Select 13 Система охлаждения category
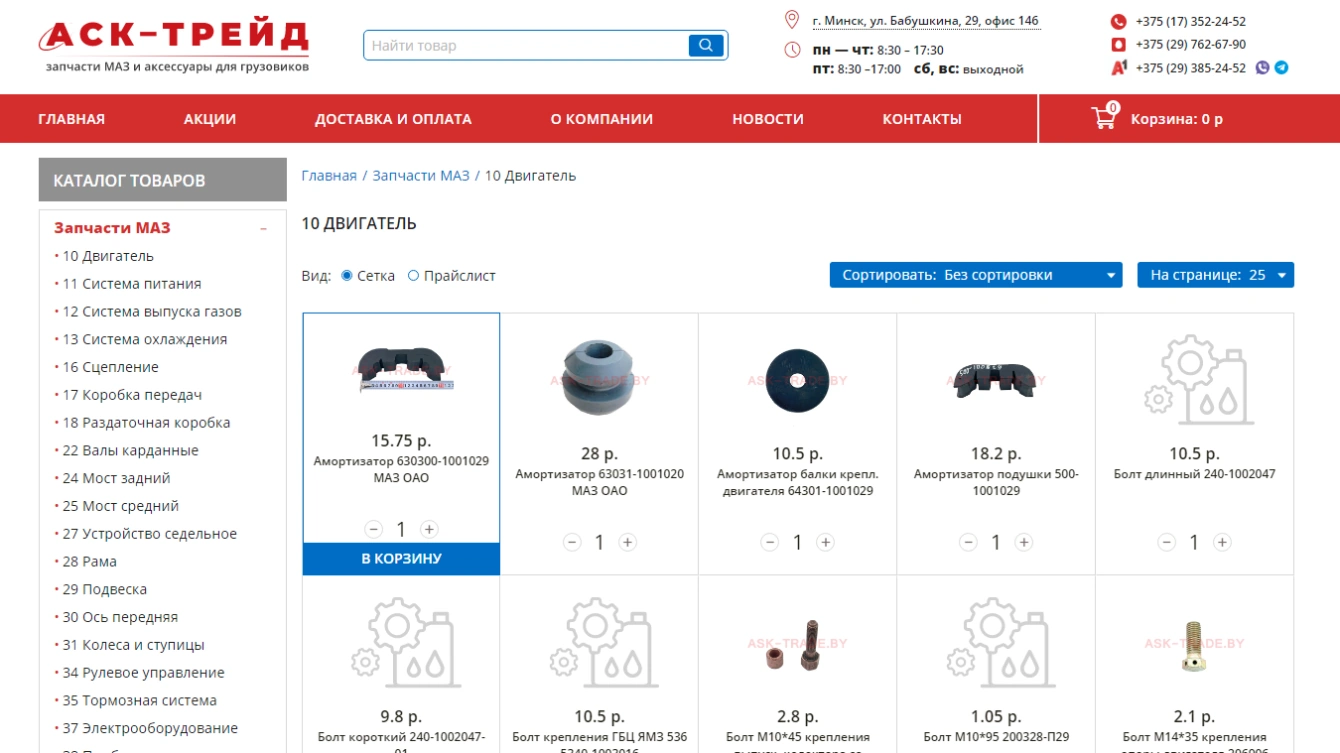The width and height of the screenshot is (1340, 753). [145, 340]
